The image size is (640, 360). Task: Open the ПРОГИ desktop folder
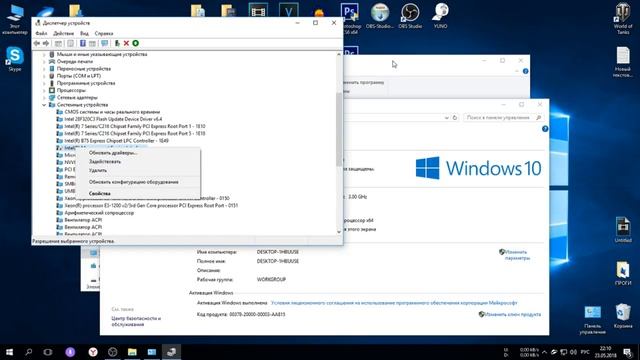pos(623,273)
